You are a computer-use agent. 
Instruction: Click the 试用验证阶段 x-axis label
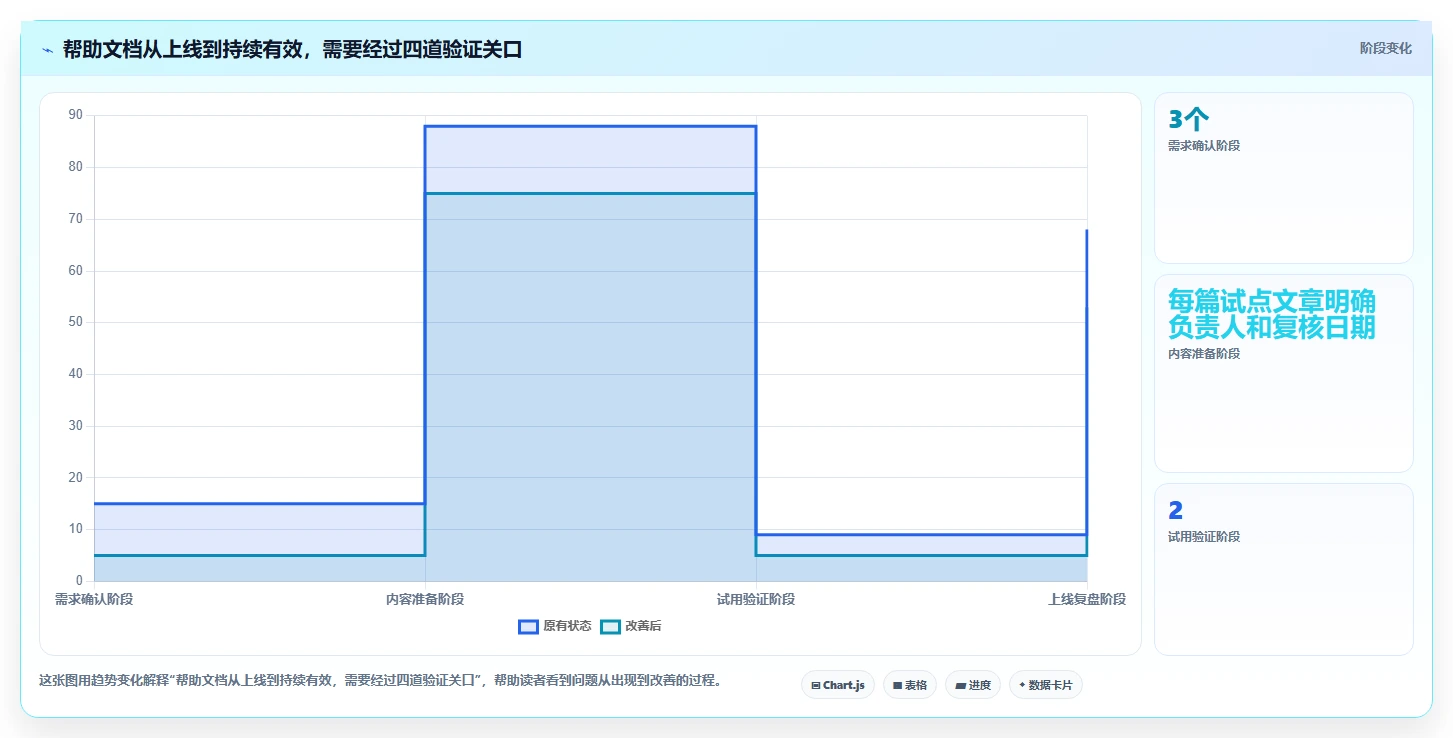(756, 599)
